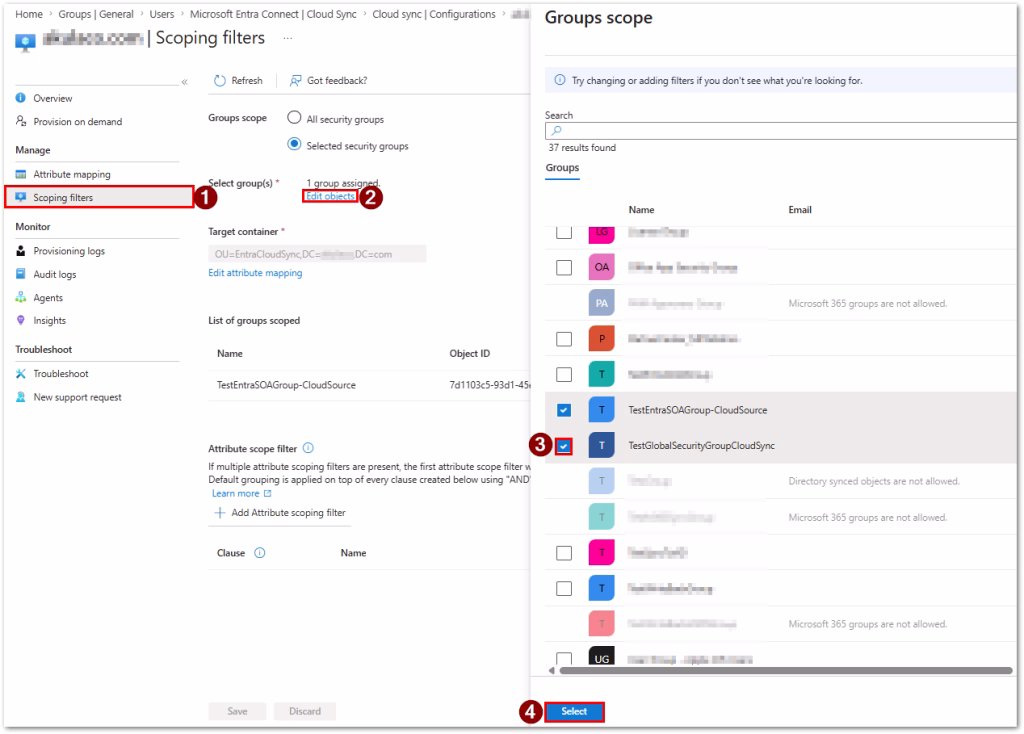Click the Agents icon in Monitor section
Screen dimensions: 1024x734
tap(21, 298)
